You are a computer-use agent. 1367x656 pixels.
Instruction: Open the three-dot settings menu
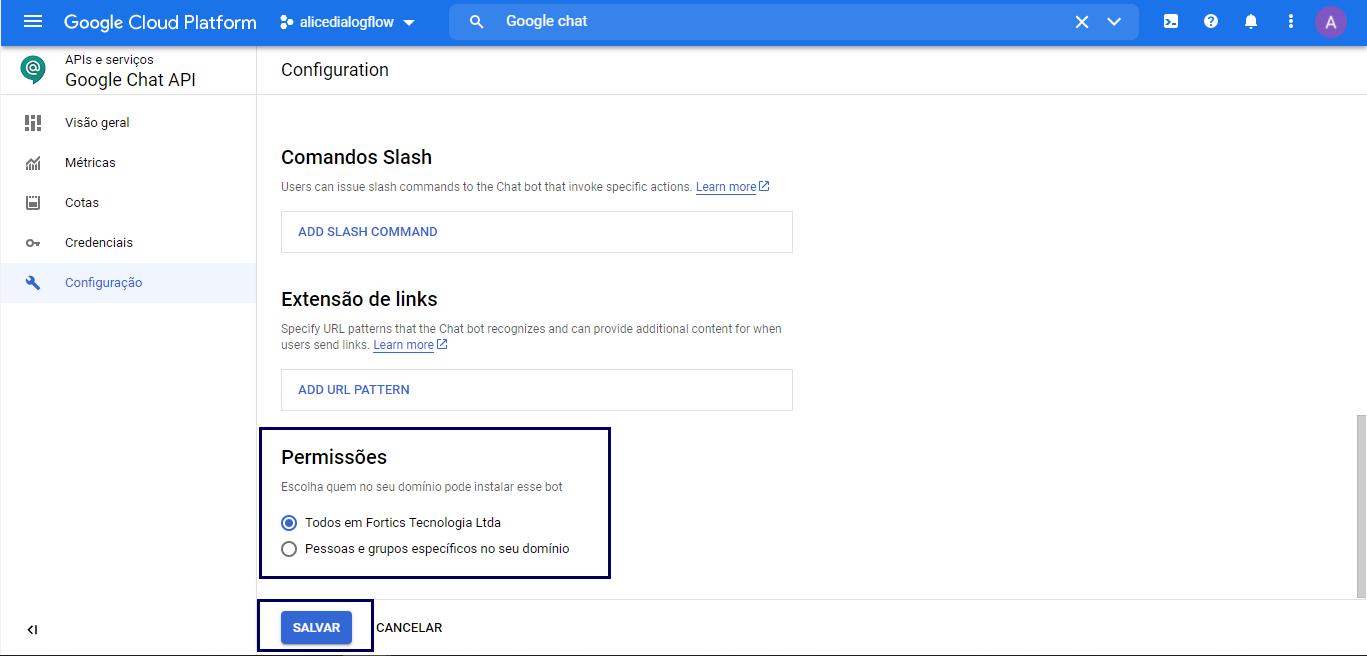[1291, 21]
